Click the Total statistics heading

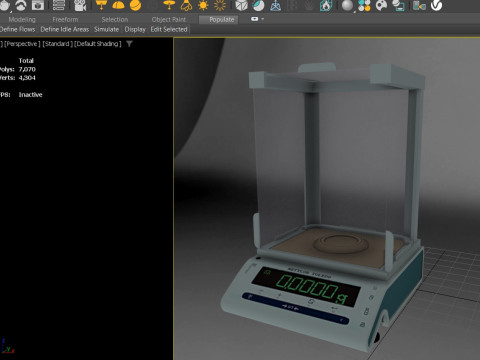pos(26,61)
